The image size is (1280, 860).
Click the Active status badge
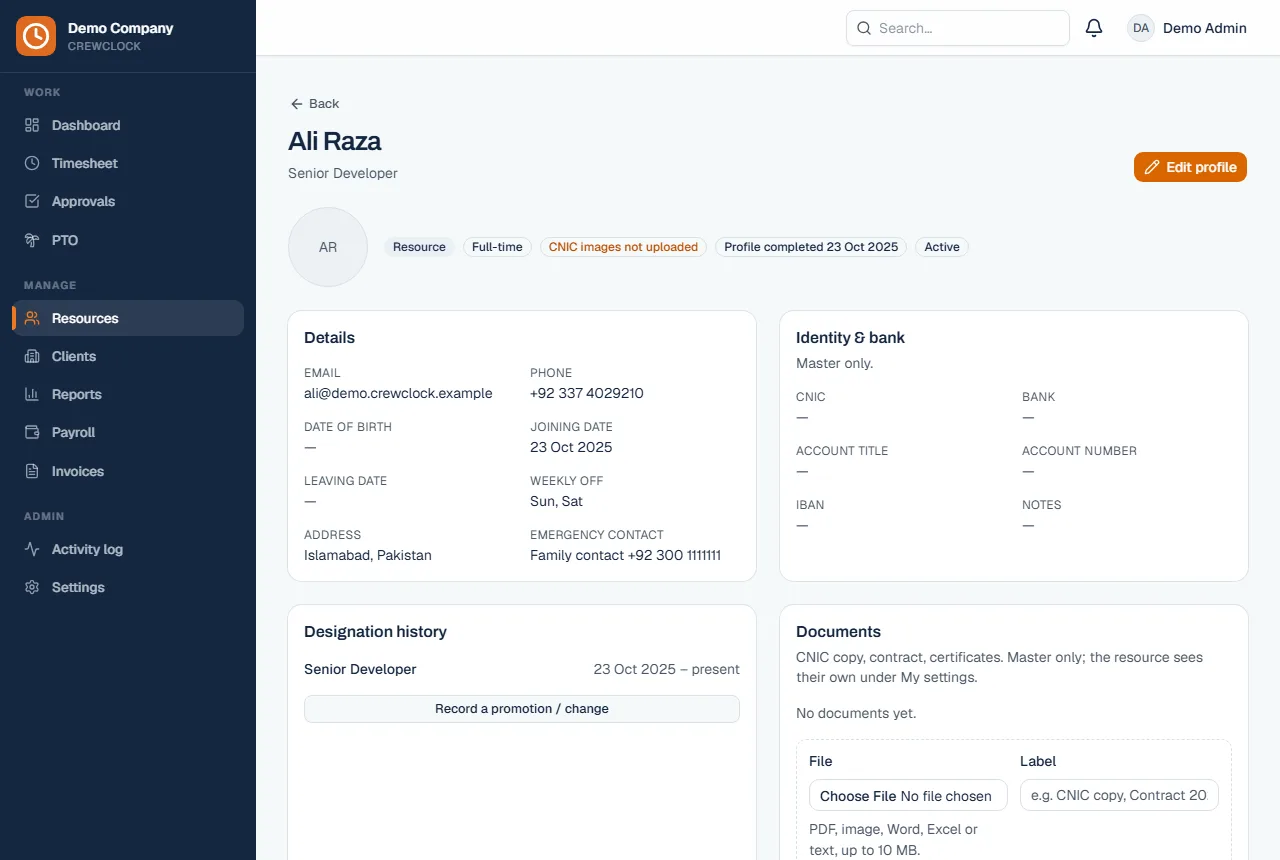click(x=942, y=247)
